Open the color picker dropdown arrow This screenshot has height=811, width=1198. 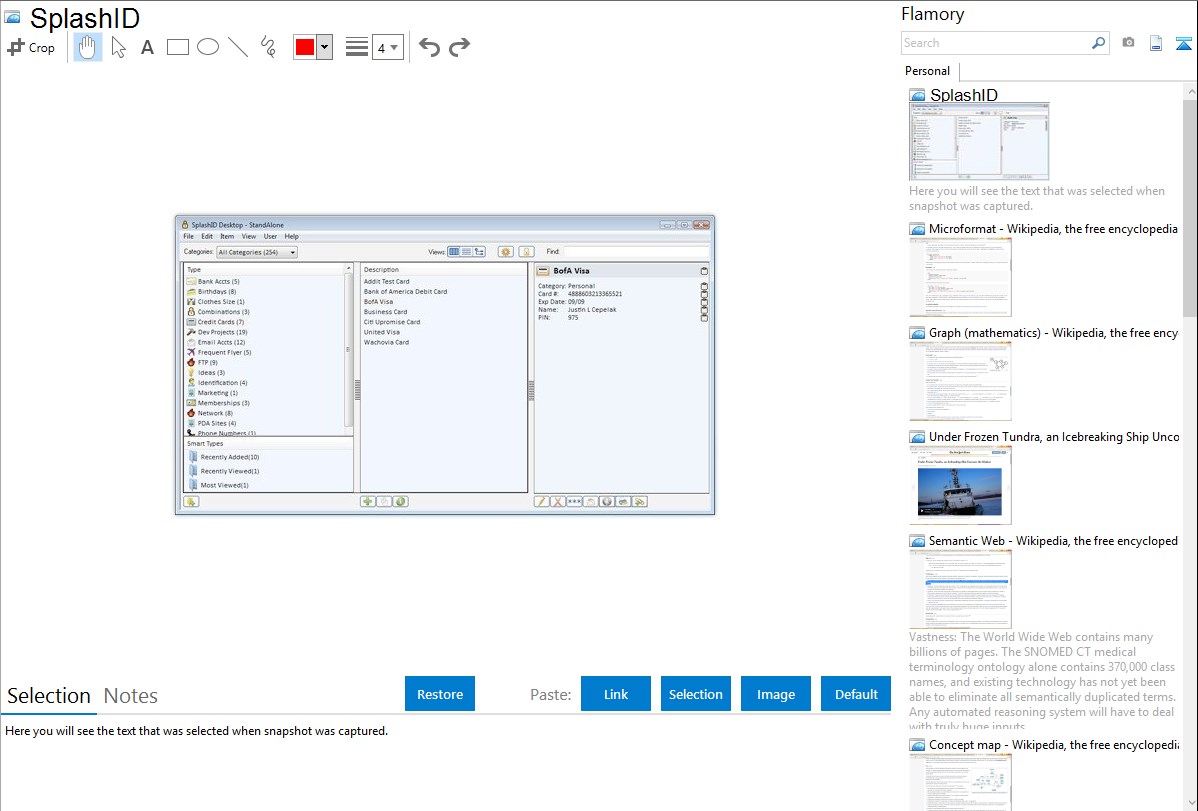click(325, 47)
